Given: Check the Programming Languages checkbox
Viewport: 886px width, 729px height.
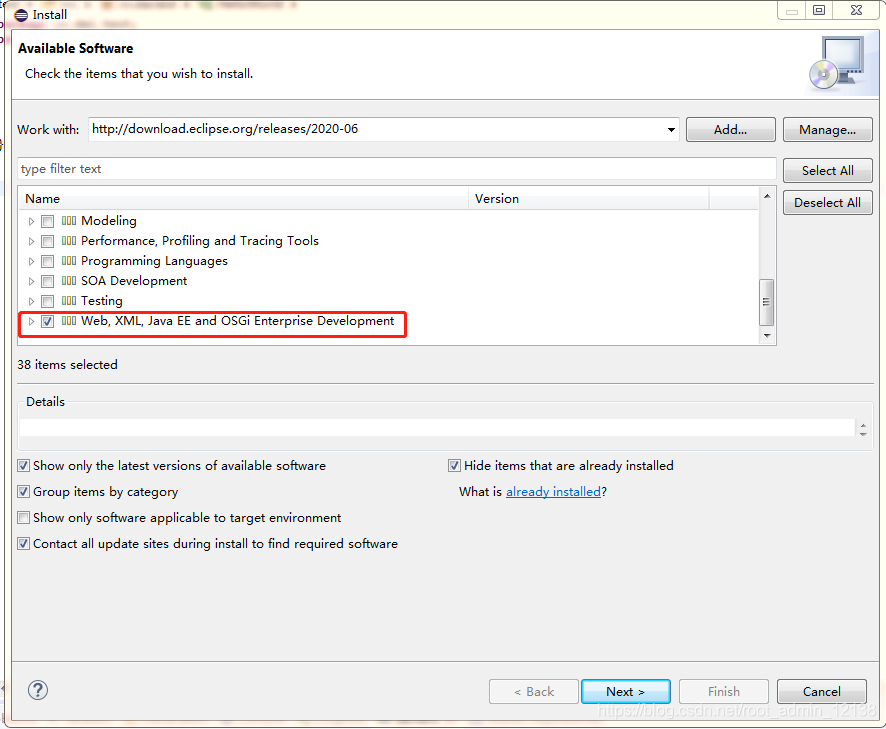Looking at the screenshot, I should pos(47,261).
